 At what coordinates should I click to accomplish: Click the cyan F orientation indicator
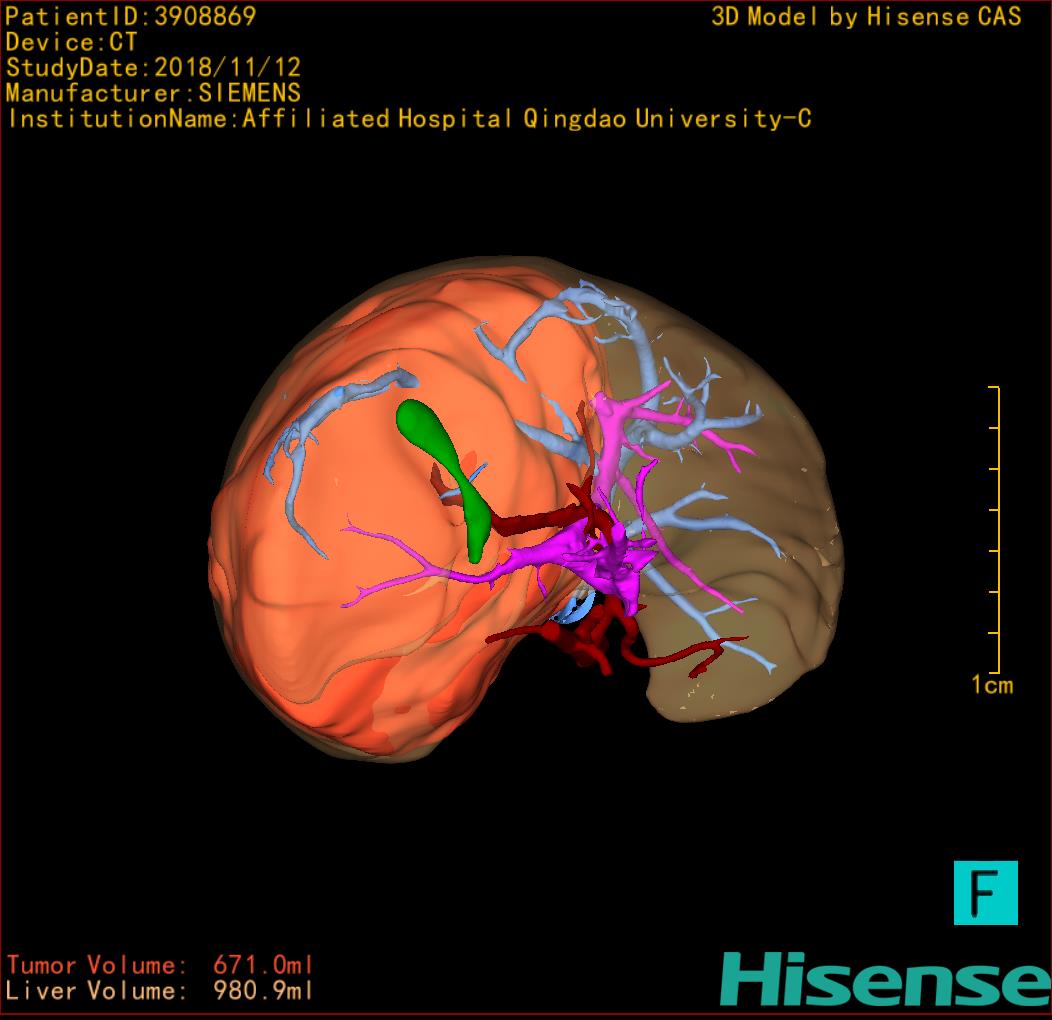[x=985, y=892]
